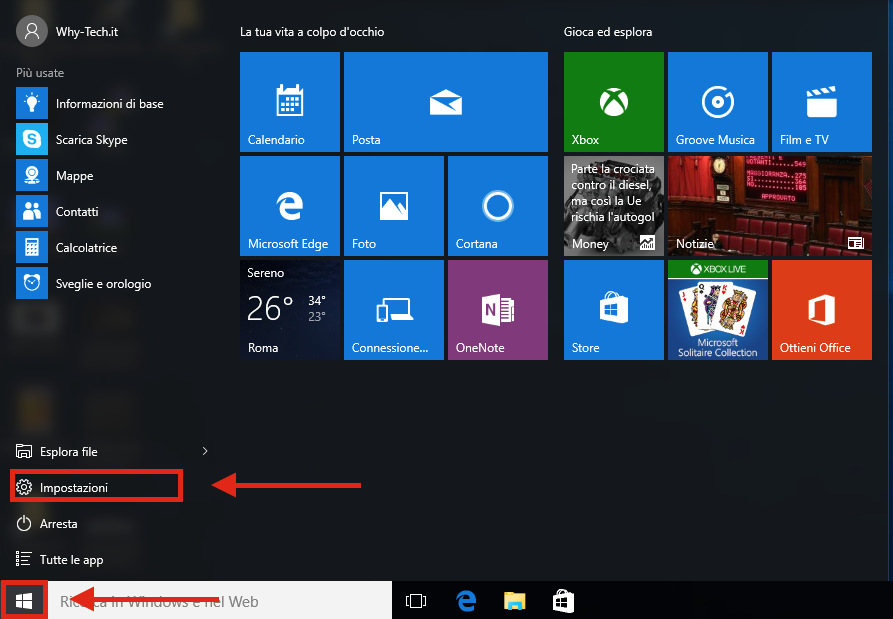
Task: Open the Money news tile
Action: point(614,206)
